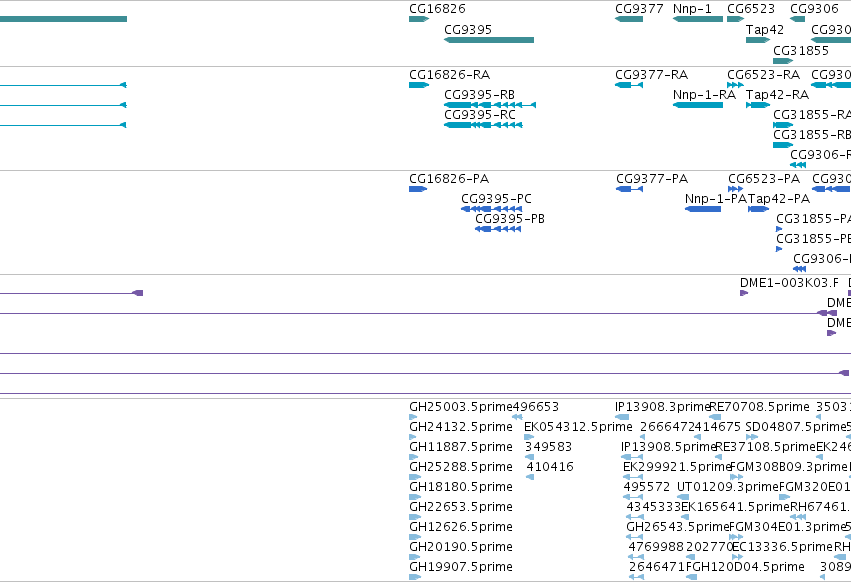This screenshot has width=851, height=582.
Task: Click the GH19907.5prime EST label
Action: point(461,567)
